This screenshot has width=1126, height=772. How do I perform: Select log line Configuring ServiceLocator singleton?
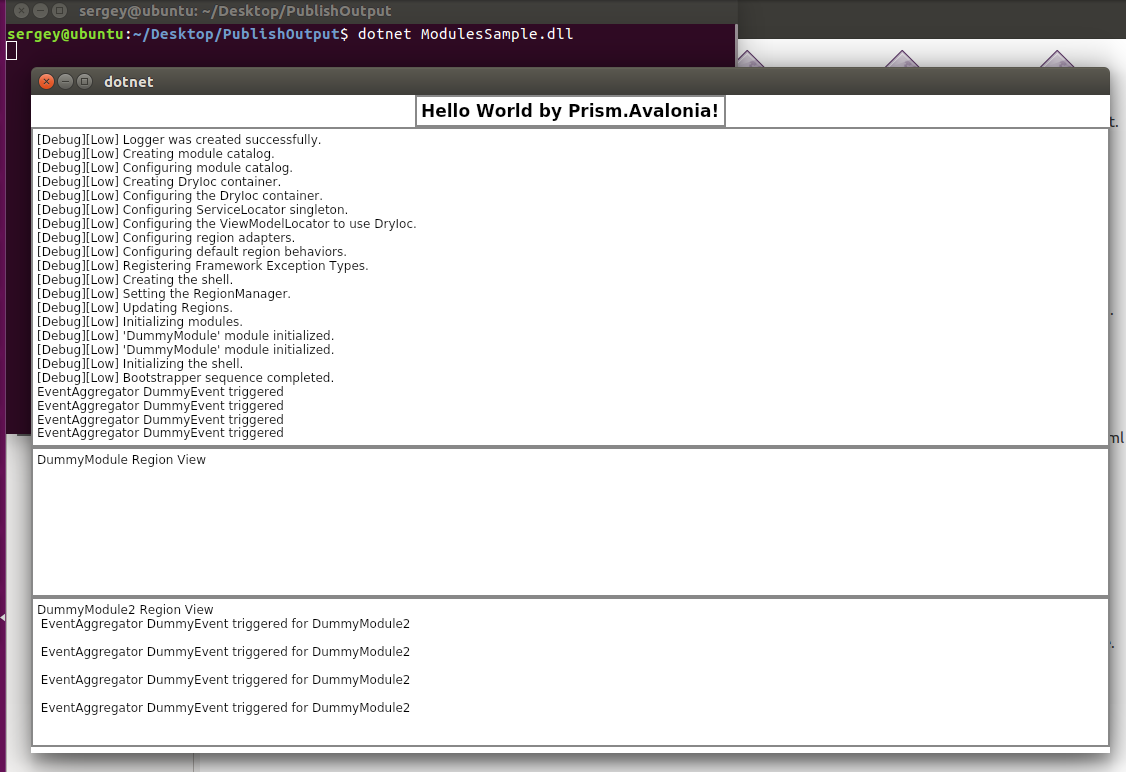tap(192, 210)
